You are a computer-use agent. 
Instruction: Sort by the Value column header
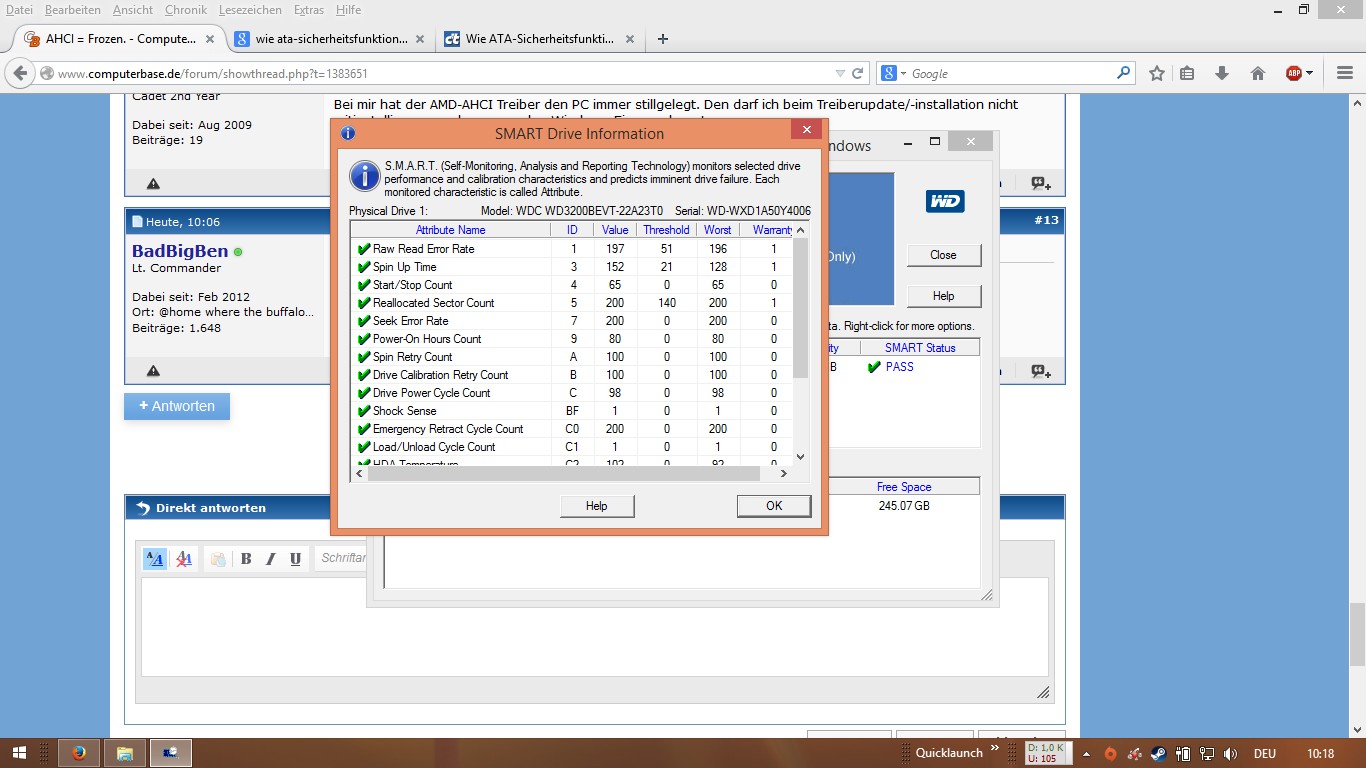pos(615,230)
